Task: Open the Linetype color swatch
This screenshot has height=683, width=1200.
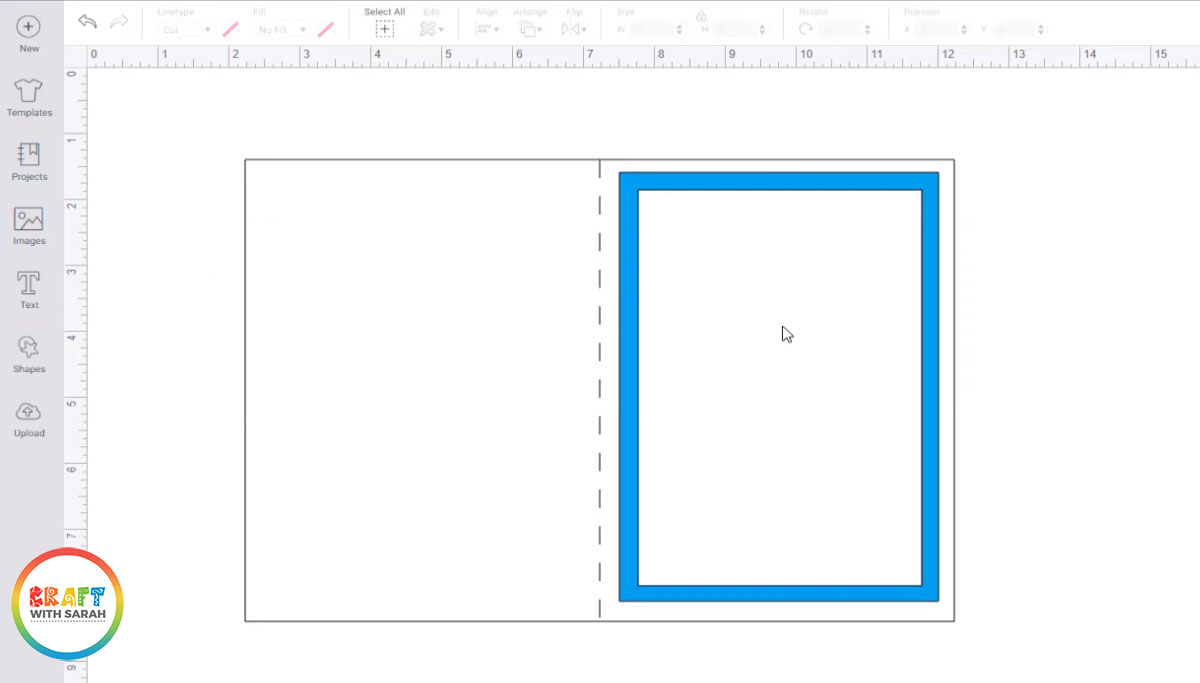Action: pos(229,29)
